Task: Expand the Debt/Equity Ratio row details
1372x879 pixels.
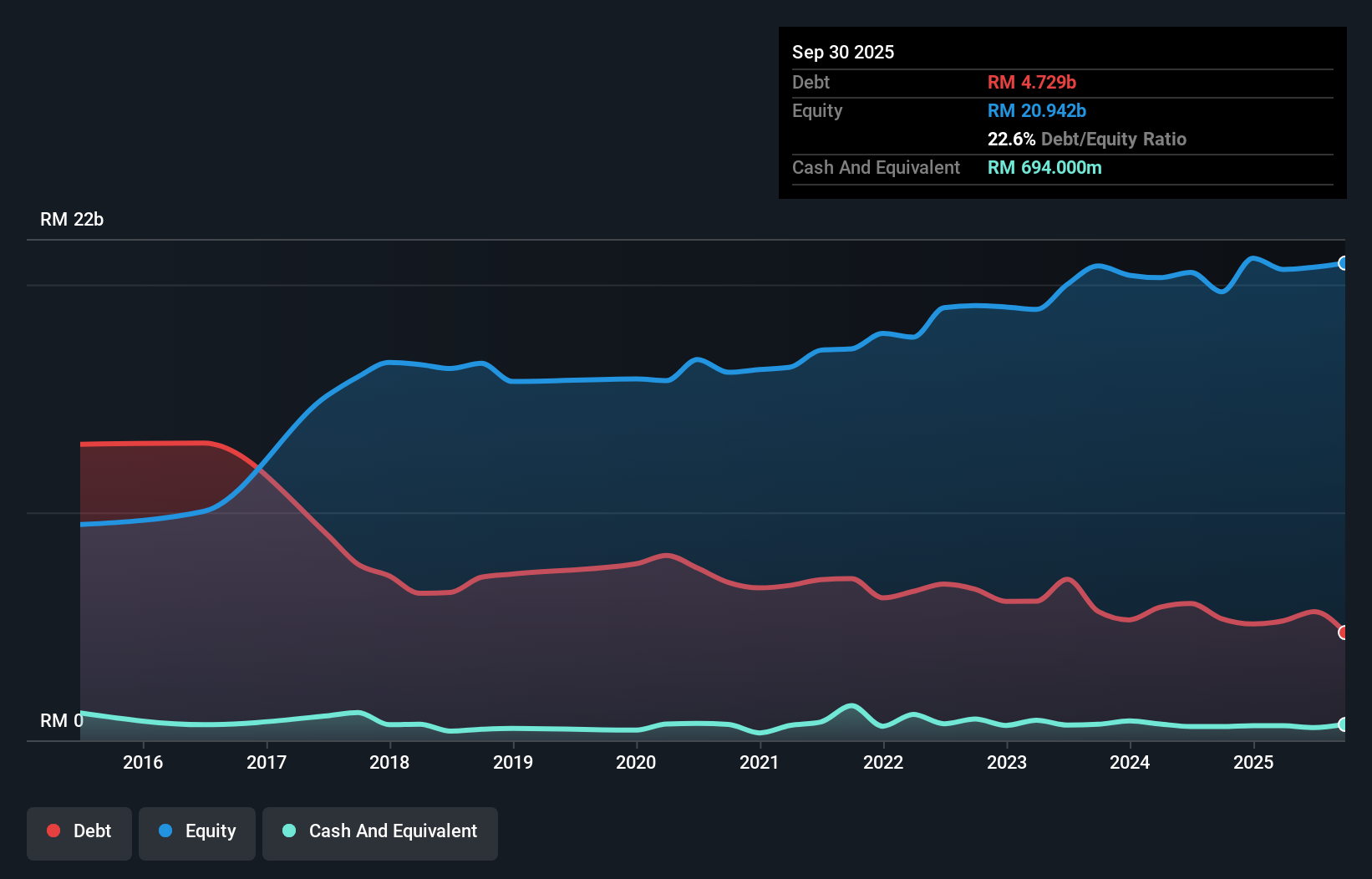Action: 1086,139
